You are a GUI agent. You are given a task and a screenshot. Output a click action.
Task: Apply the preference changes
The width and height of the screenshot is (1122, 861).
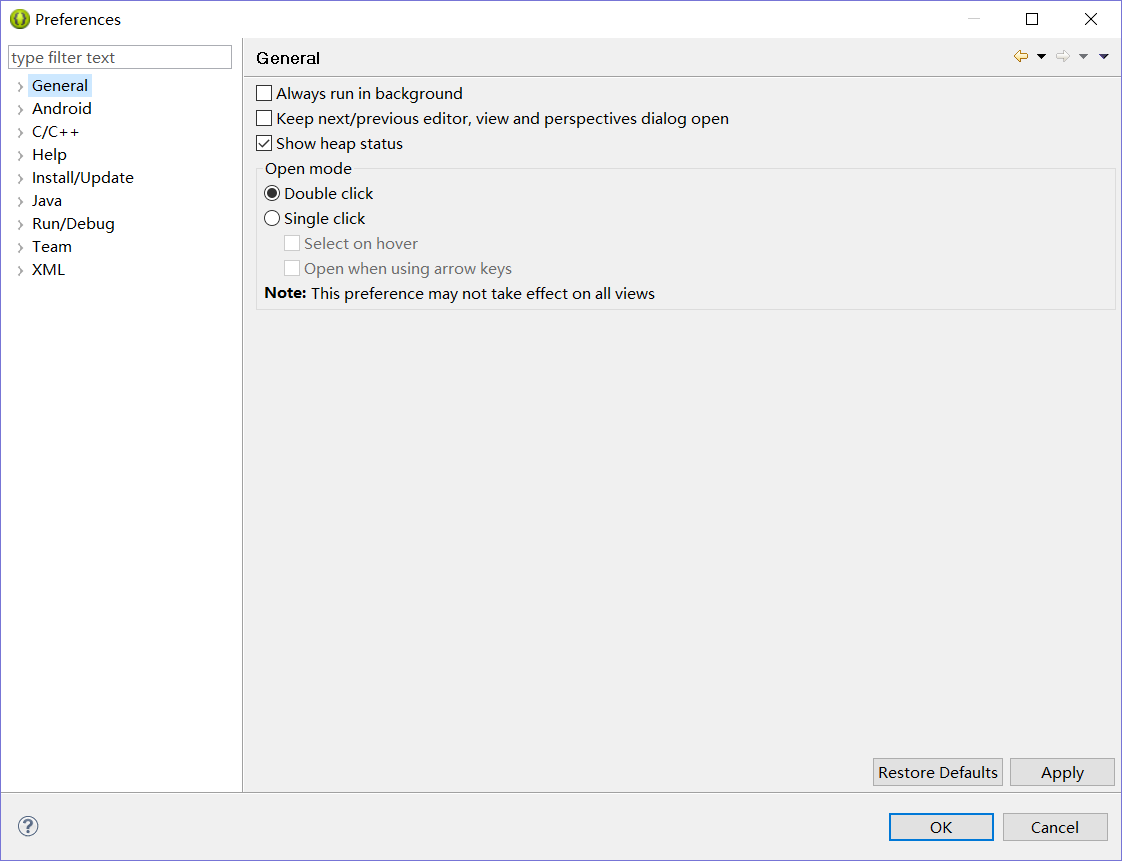click(1062, 771)
